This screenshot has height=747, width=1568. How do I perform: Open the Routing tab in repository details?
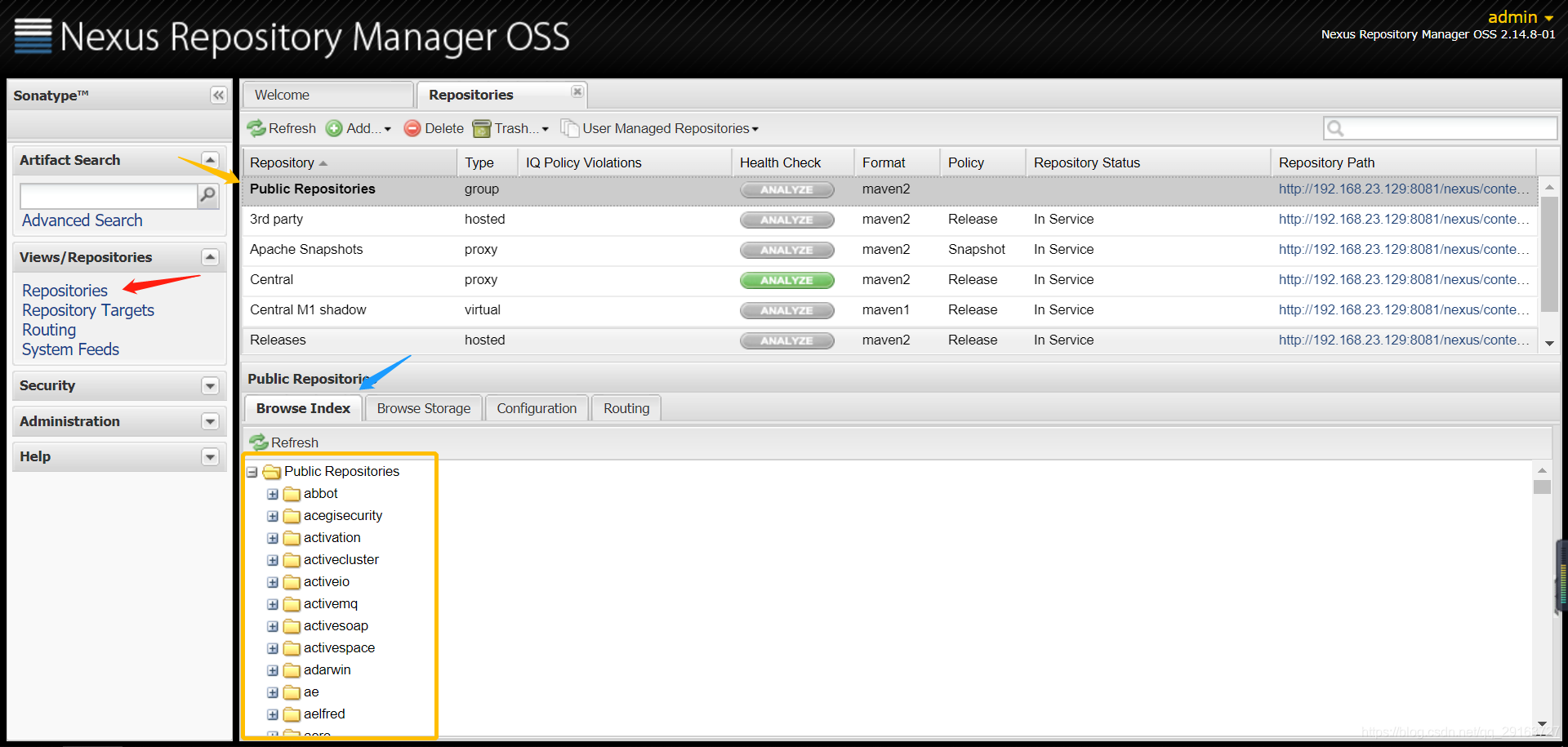[626, 408]
